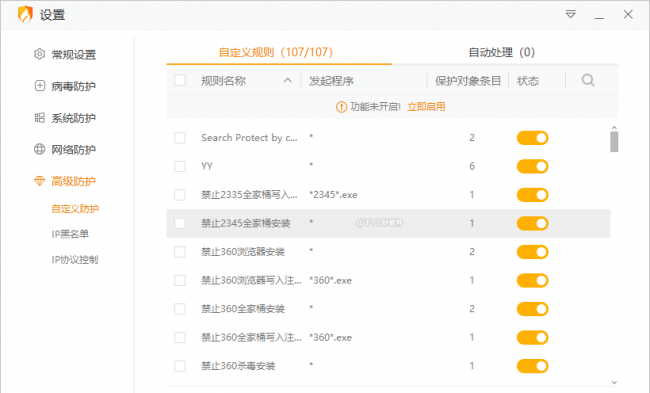
Task: Select the 禁止360全家桶安装 rule name
Action: [x=243, y=309]
